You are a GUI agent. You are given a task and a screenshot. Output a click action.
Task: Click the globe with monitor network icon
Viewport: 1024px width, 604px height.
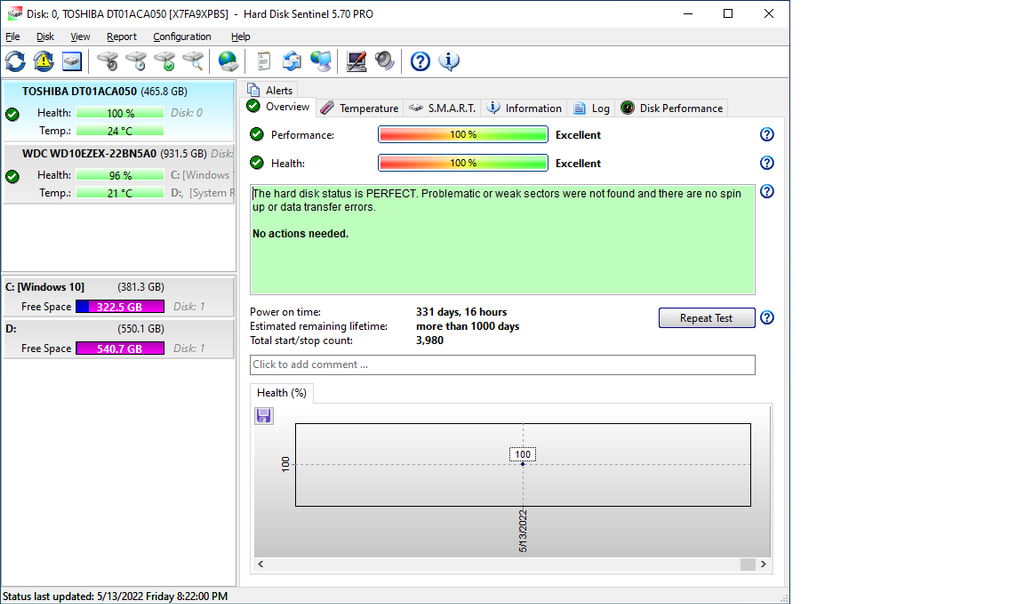[x=321, y=61]
